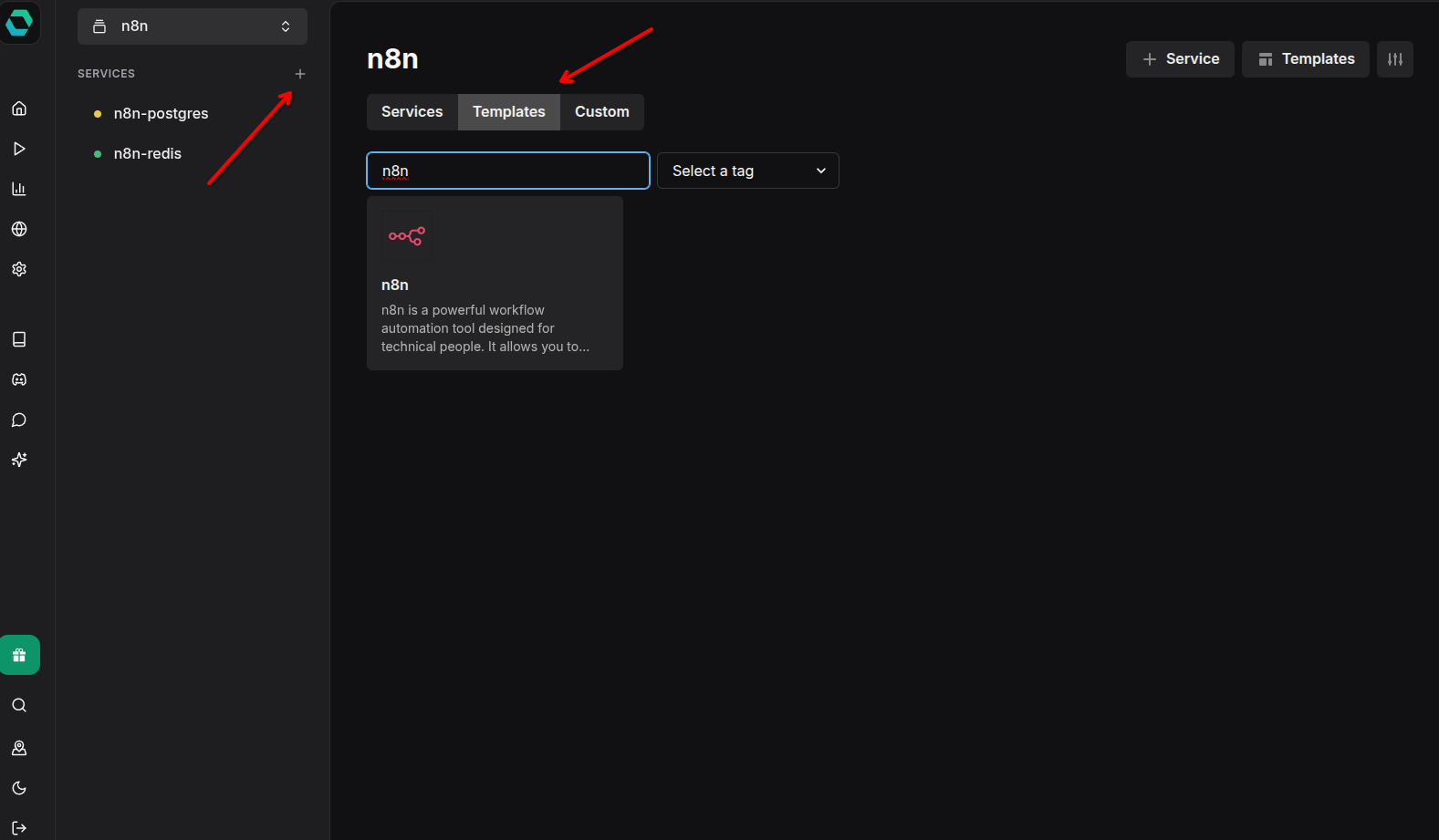This screenshot has height=840, width=1439.
Task: Open project settings sliders icon
Action: [x=1395, y=59]
